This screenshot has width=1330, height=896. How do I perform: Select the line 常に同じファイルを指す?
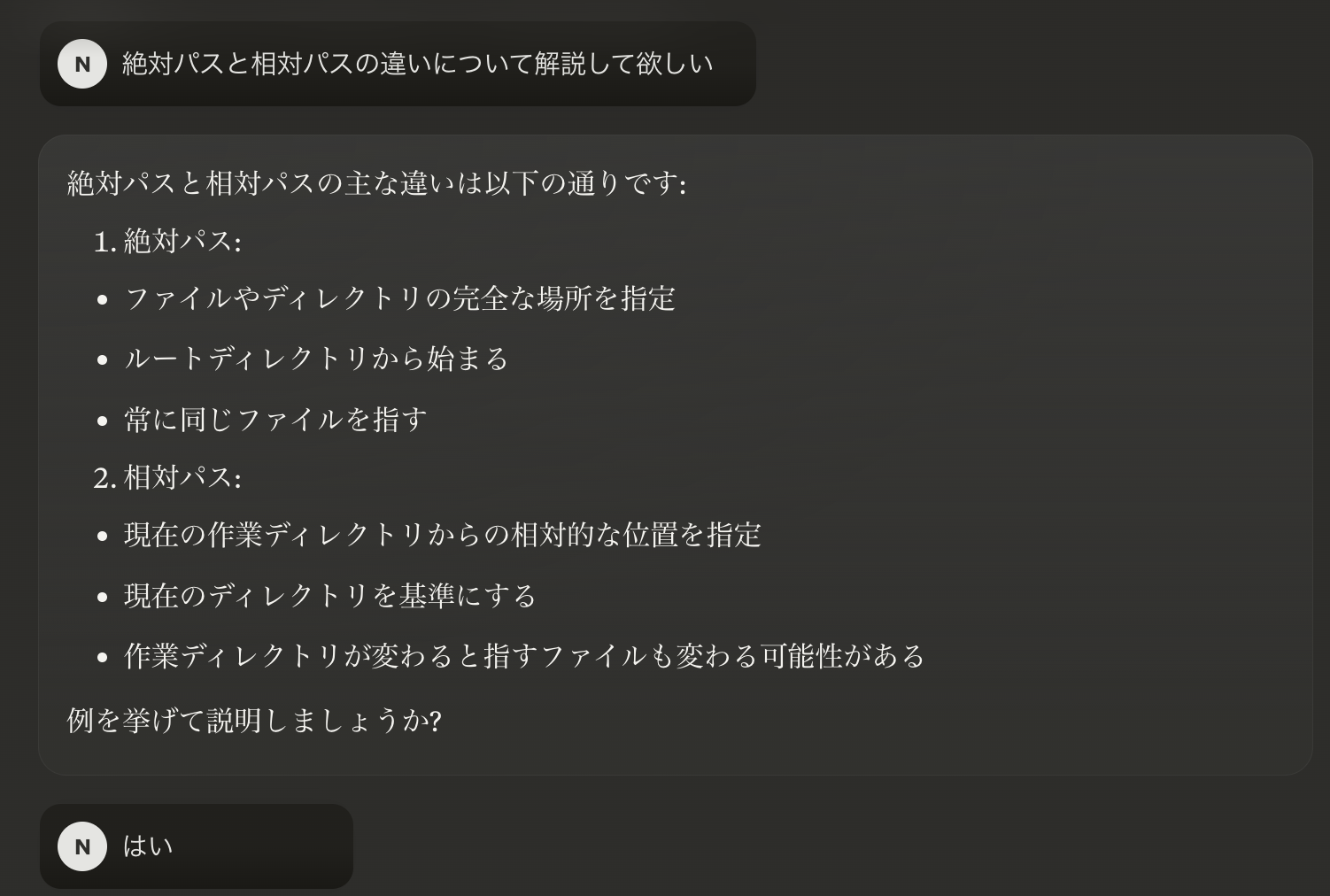pyautogui.click(x=275, y=421)
